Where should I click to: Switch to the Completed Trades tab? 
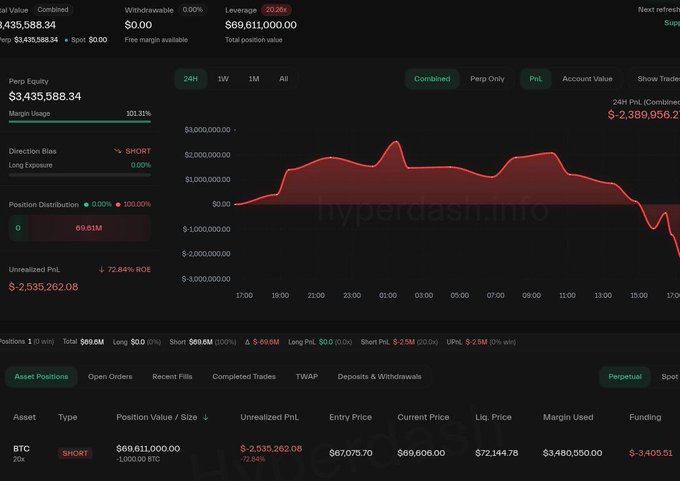click(x=242, y=377)
